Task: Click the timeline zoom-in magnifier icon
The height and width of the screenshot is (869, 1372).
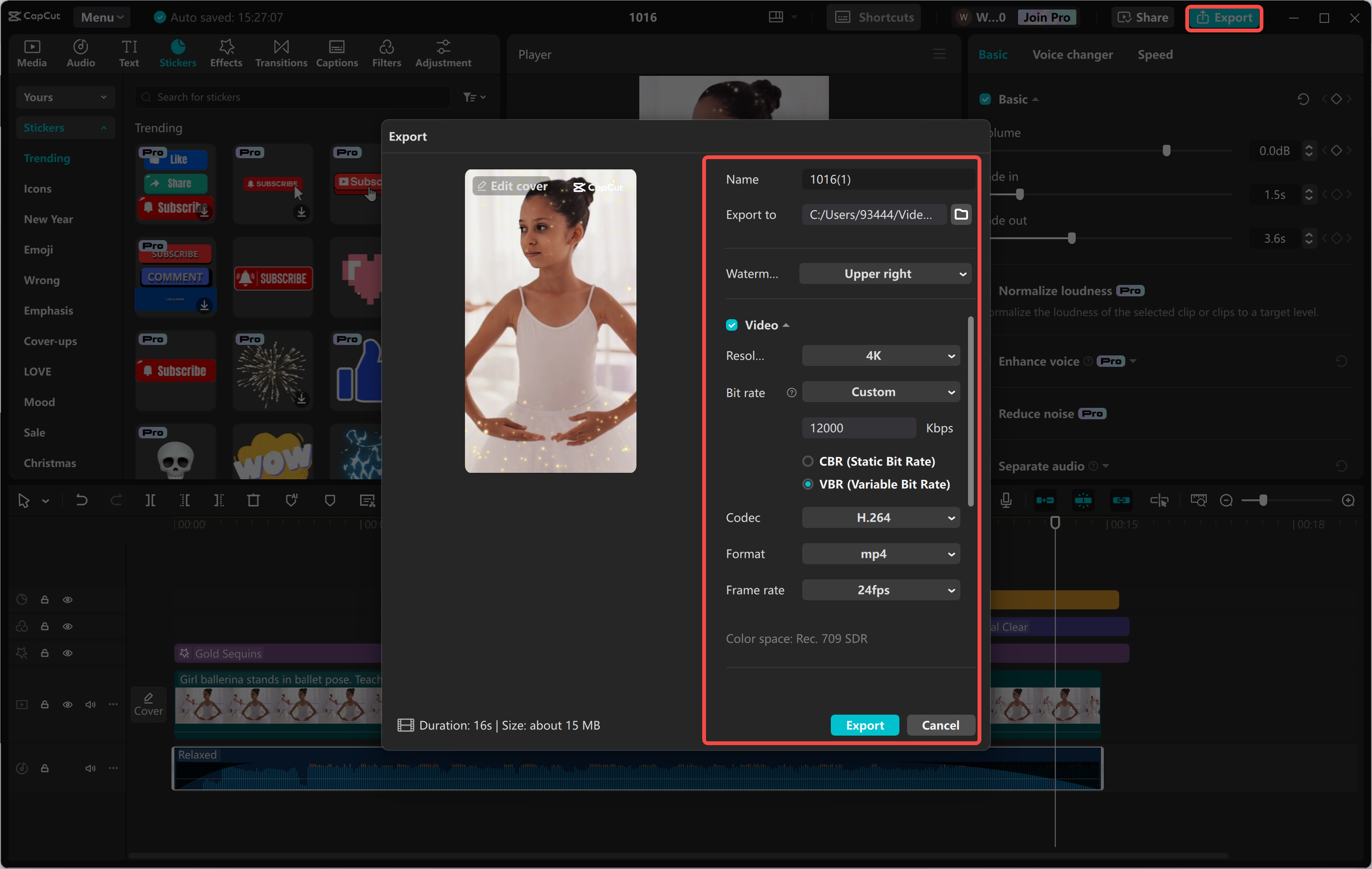Action: (x=1348, y=500)
